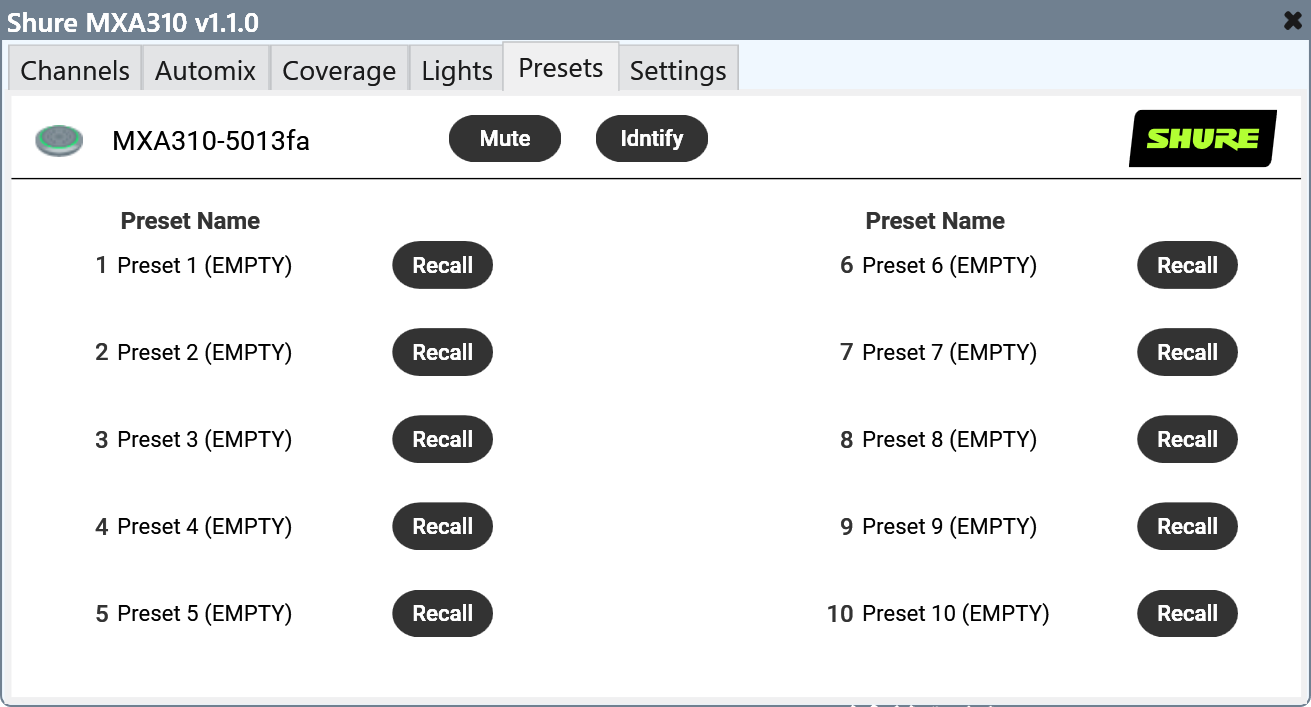Recall Preset 7
This screenshot has height=707, width=1311.
[1188, 352]
